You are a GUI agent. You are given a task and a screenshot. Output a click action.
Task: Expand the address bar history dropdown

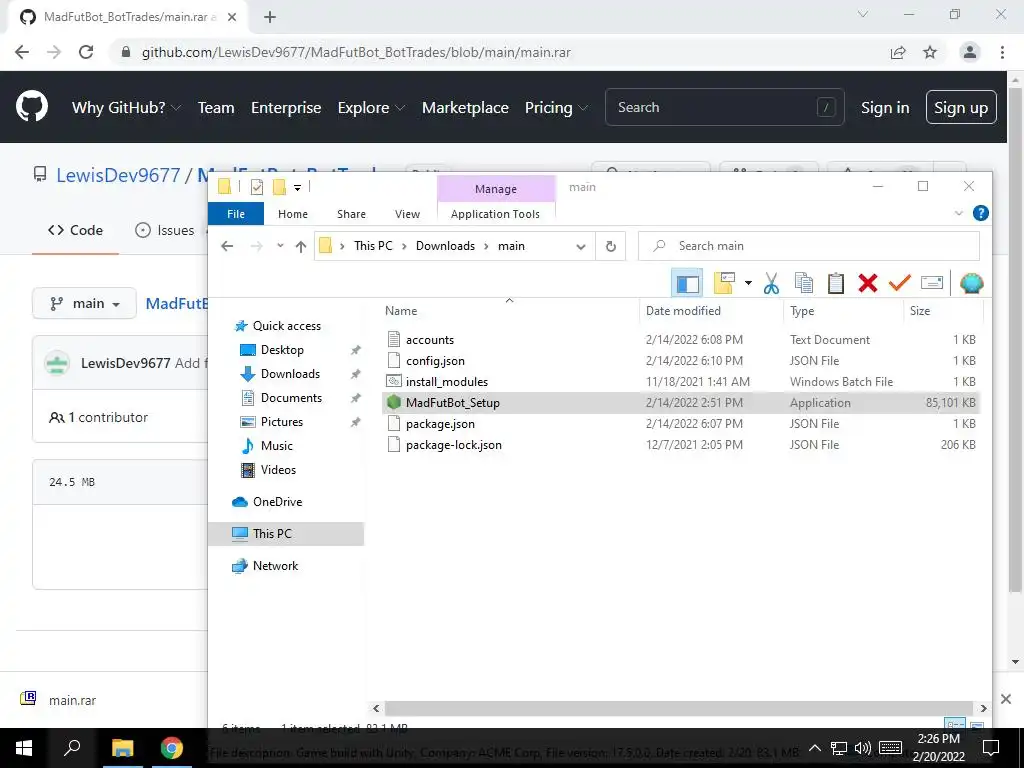(581, 246)
